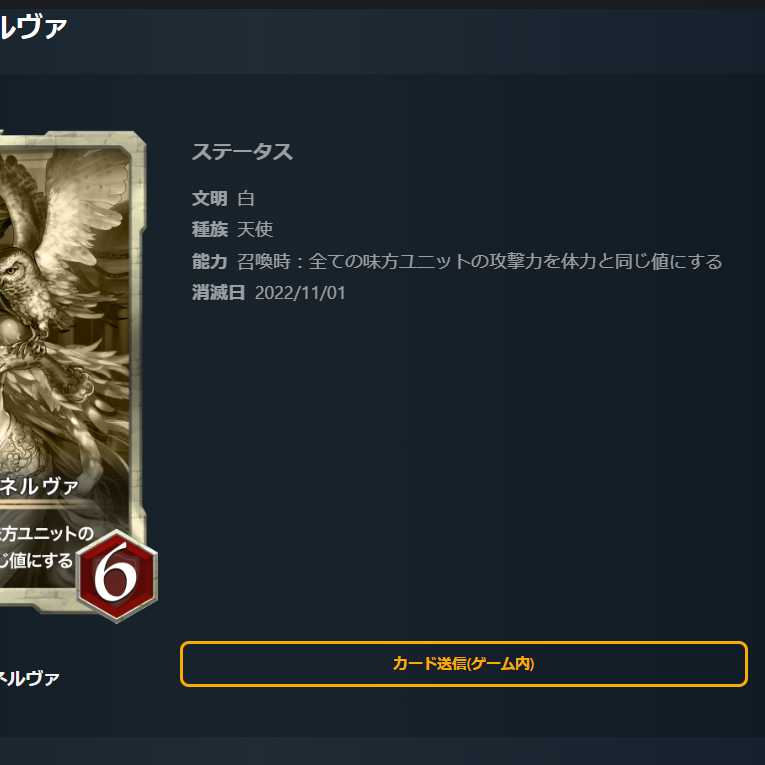Click the 文明 label
Image resolution: width=765 pixels, height=765 pixels.
(209, 199)
